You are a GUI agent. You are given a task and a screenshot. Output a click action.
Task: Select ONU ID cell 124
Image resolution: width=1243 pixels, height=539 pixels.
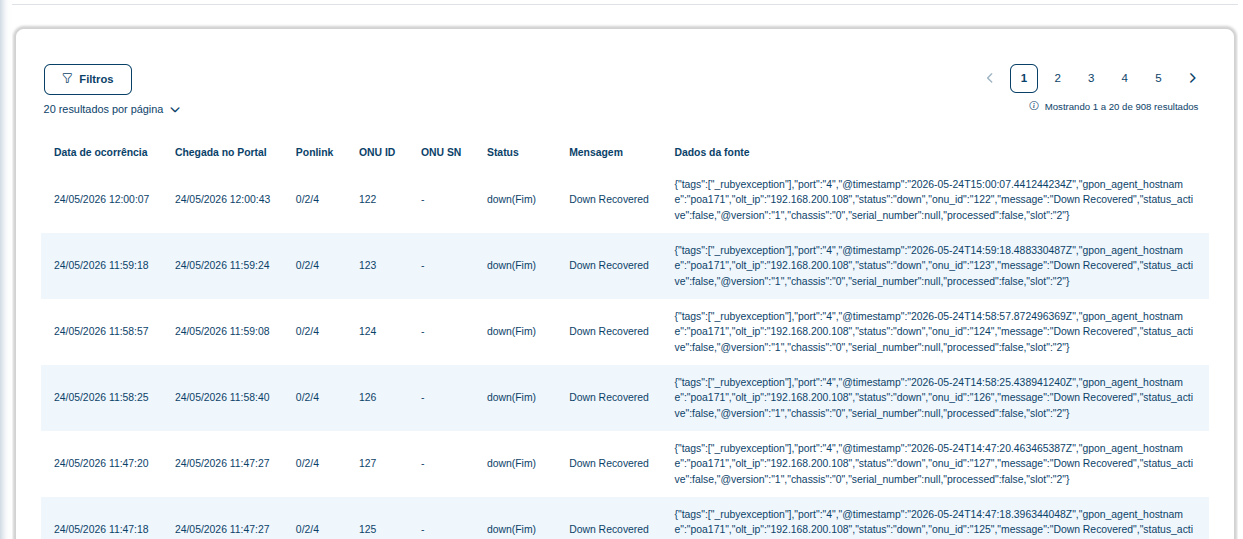[x=368, y=331]
